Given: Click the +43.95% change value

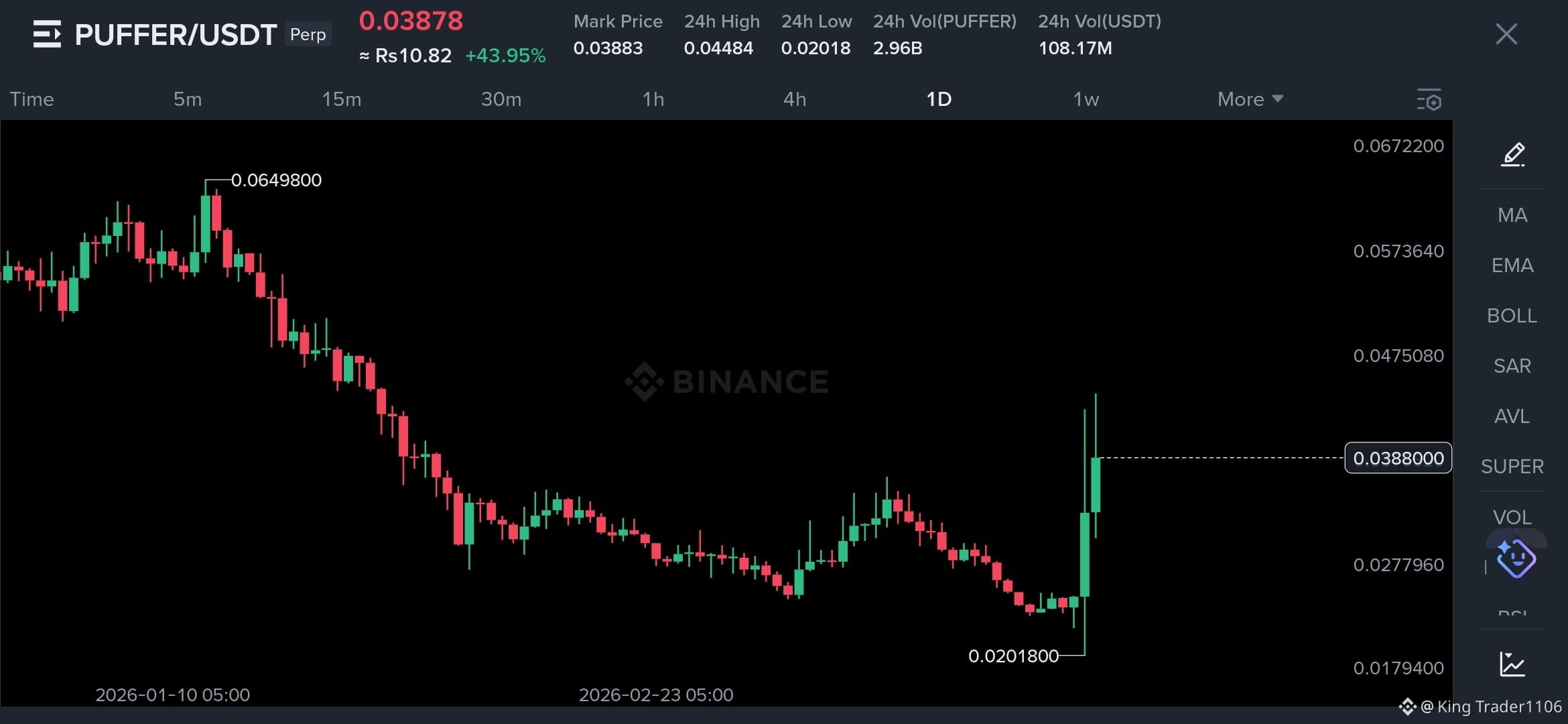Looking at the screenshot, I should pos(505,56).
